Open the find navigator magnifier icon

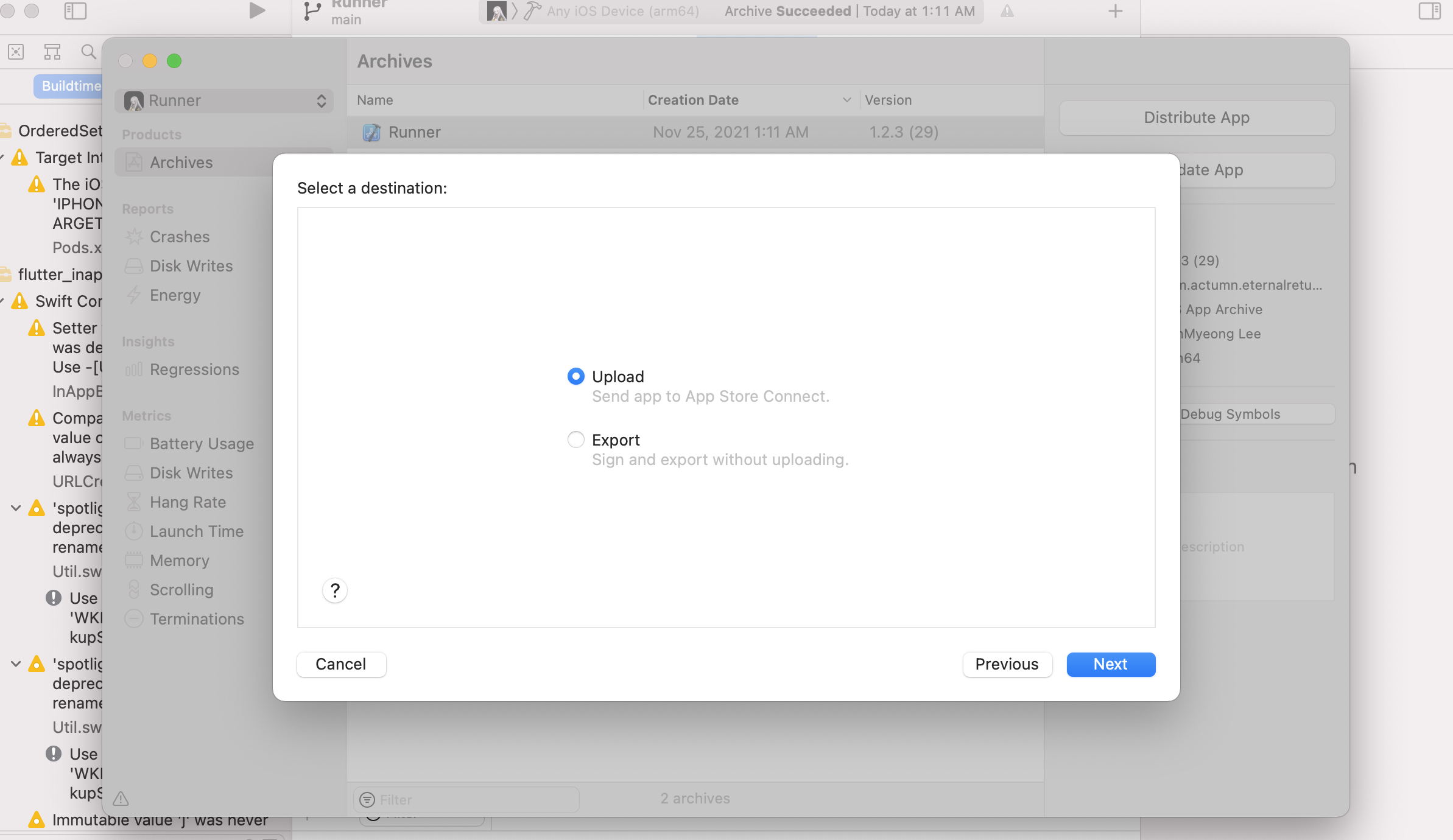[x=89, y=52]
